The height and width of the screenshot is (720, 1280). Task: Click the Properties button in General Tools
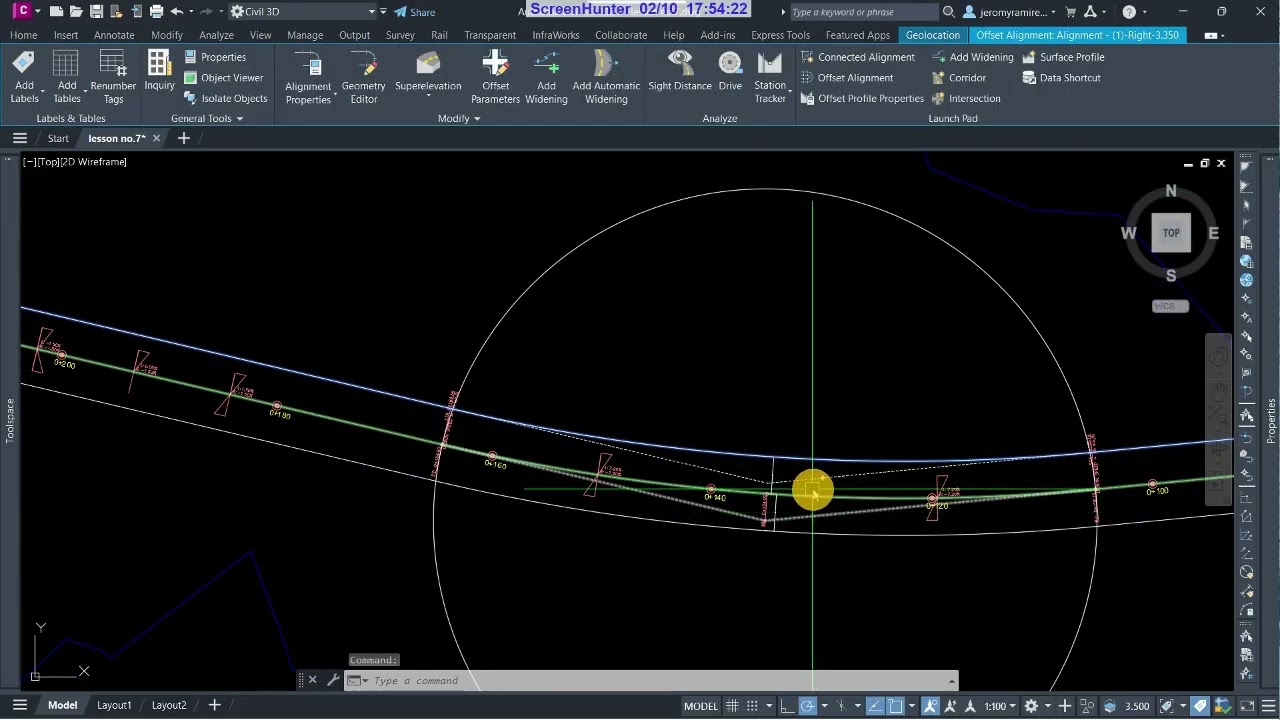[x=215, y=57]
